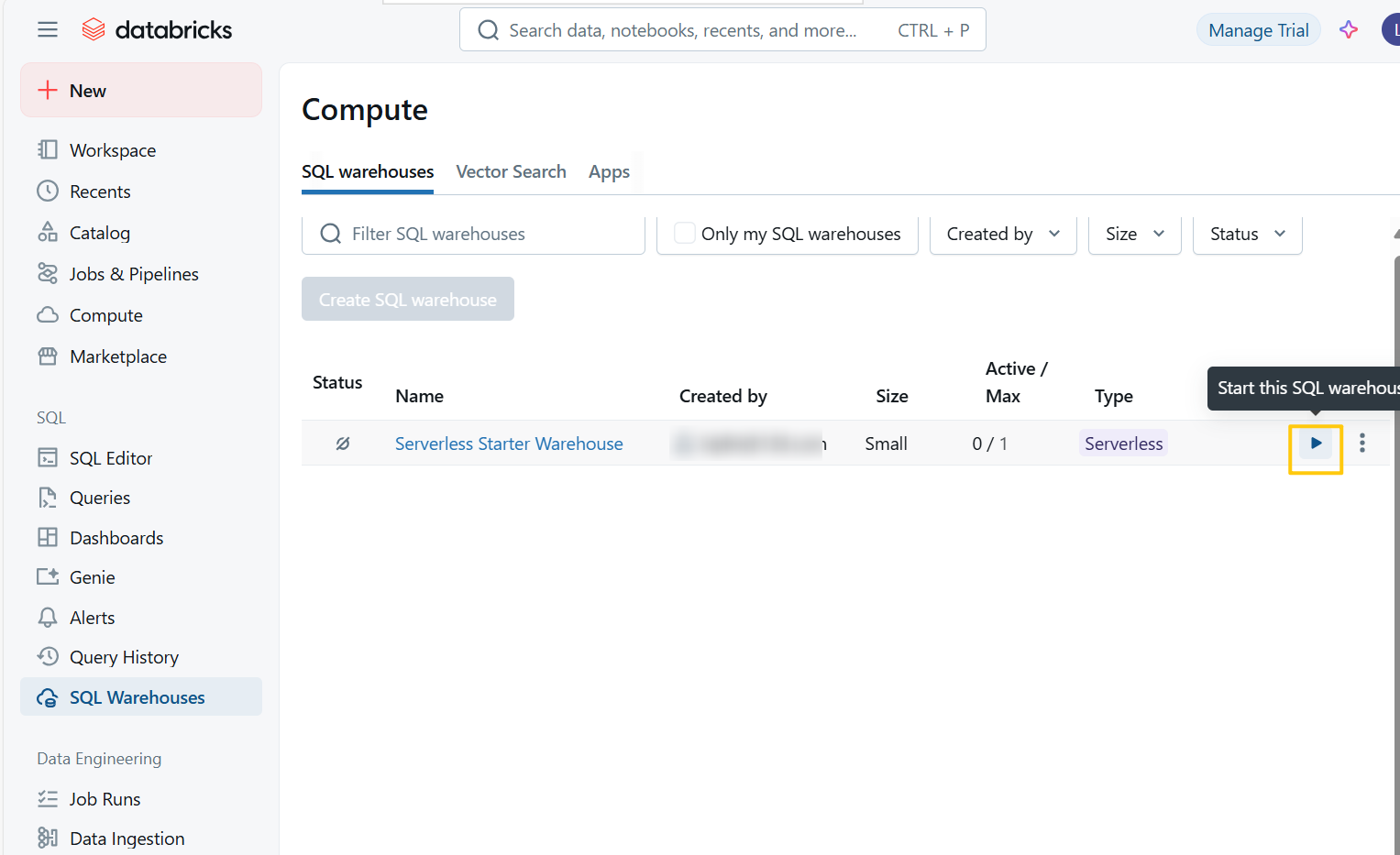
Task: Open Alerts in the sidebar
Action: (141, 618)
